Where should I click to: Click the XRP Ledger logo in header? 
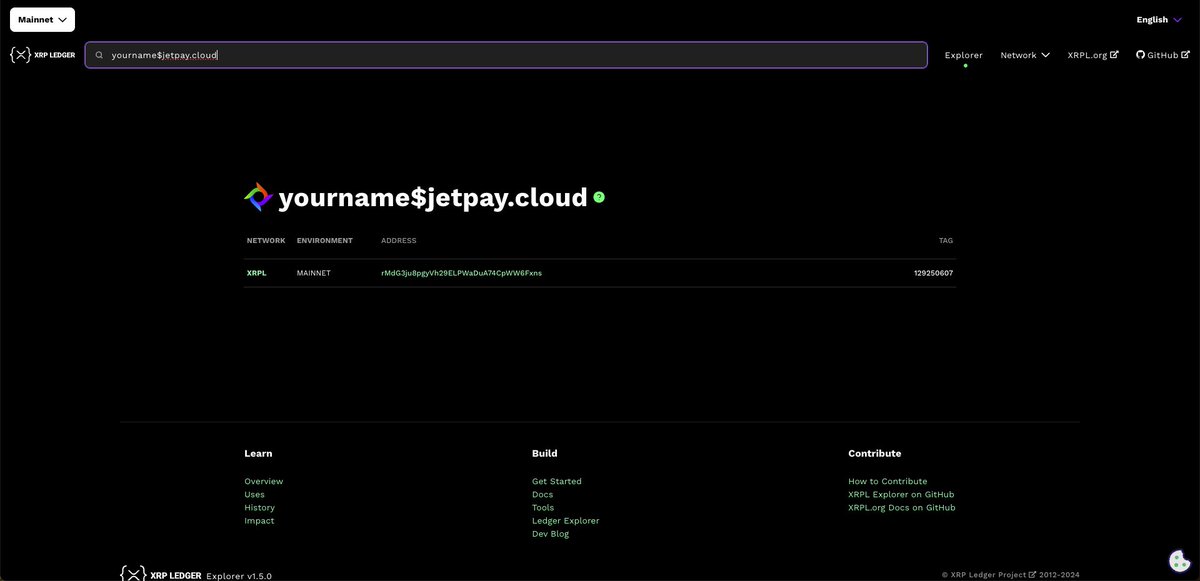pos(43,55)
